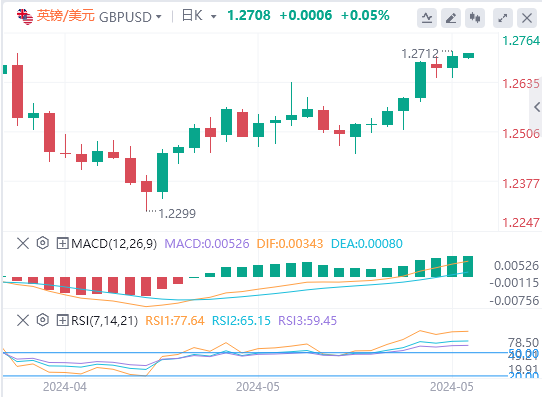
Task: Collapse side panel with left chevron
Action: 536,107
